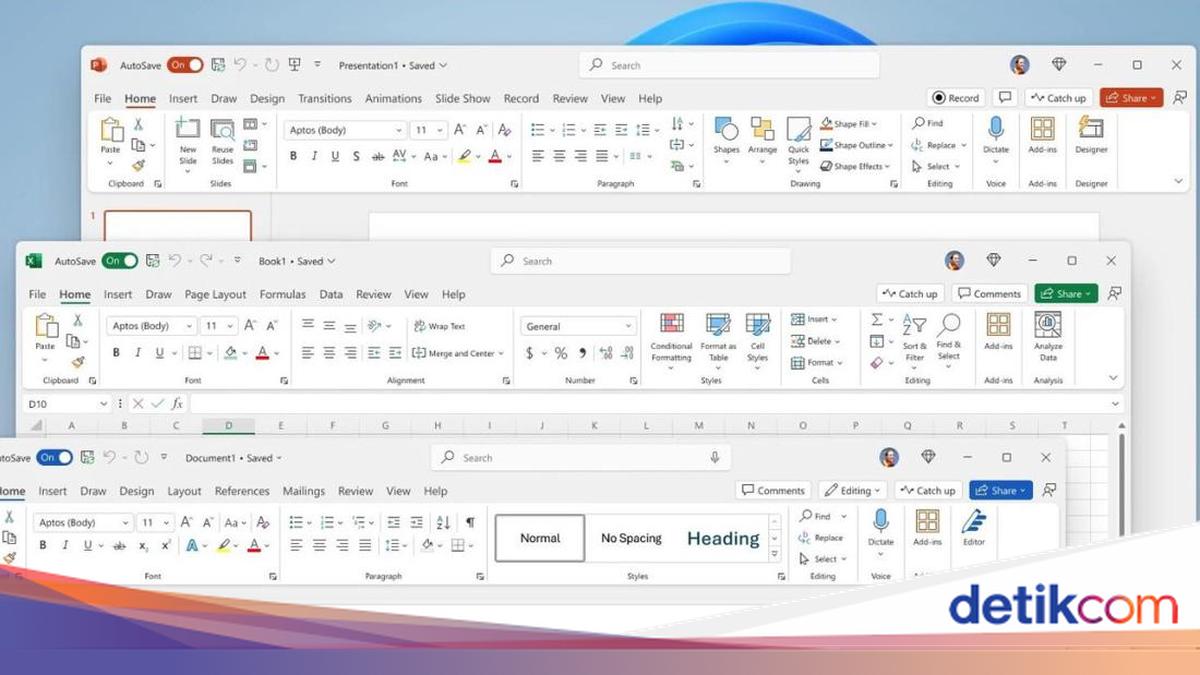Viewport: 1200px width, 675px height.
Task: Select first slide thumbnail in PowerPoint
Action: (x=177, y=225)
